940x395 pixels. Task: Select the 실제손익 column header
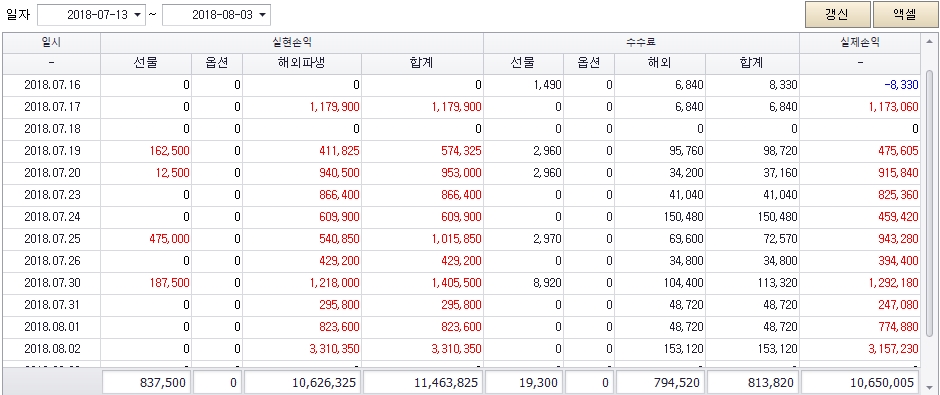860,43
